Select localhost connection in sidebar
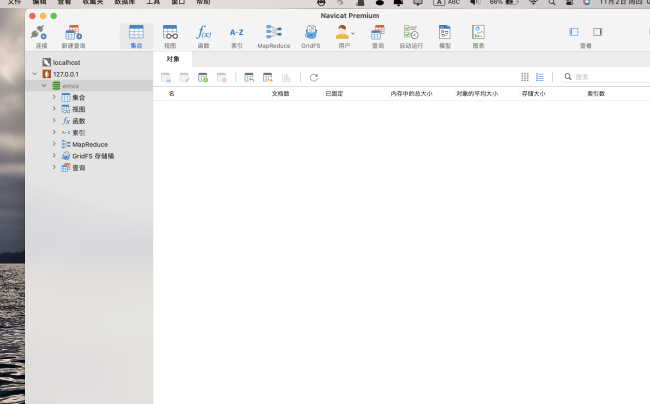This screenshot has width=650, height=404. 66,63
